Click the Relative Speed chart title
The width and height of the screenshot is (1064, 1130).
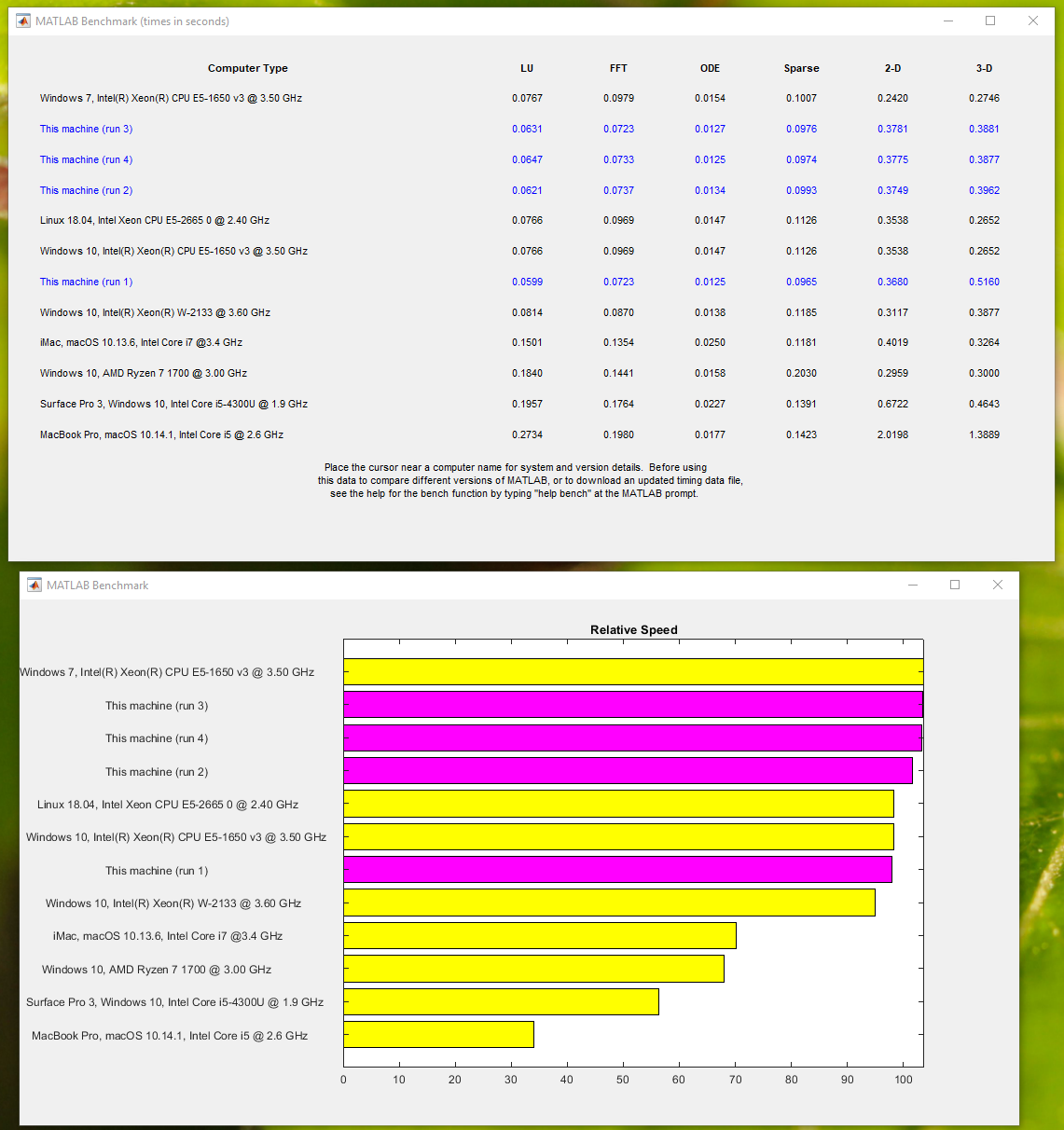click(x=634, y=629)
